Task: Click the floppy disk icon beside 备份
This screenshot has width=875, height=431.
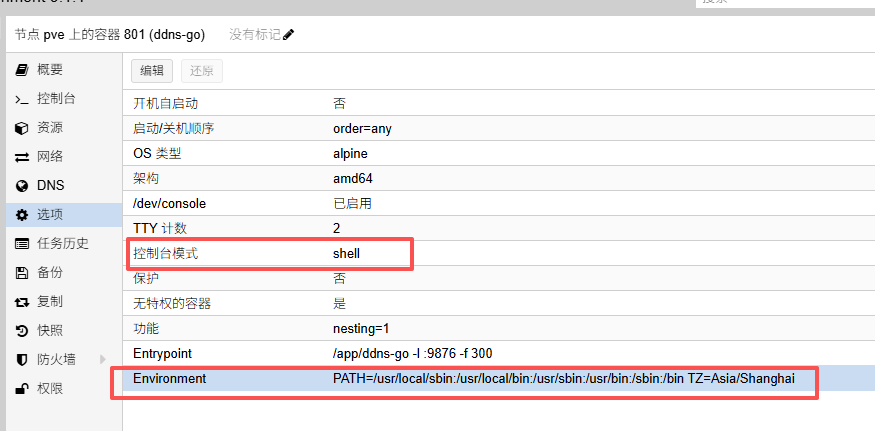Action: (x=21, y=273)
